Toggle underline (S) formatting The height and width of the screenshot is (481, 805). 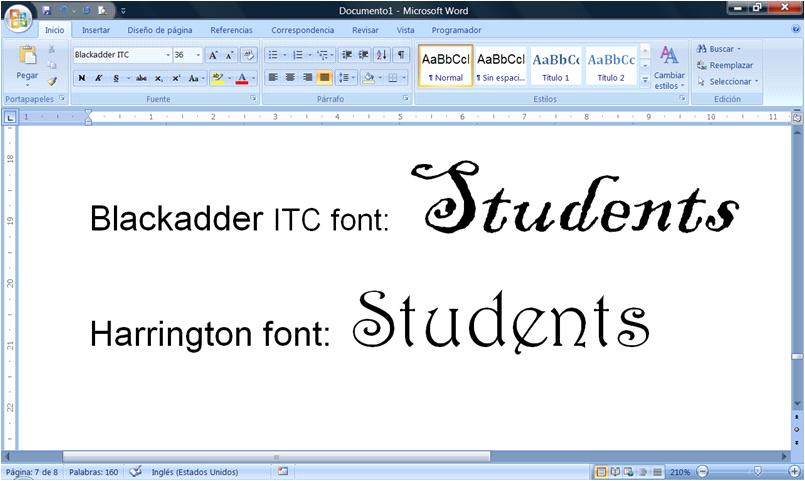tap(116, 78)
